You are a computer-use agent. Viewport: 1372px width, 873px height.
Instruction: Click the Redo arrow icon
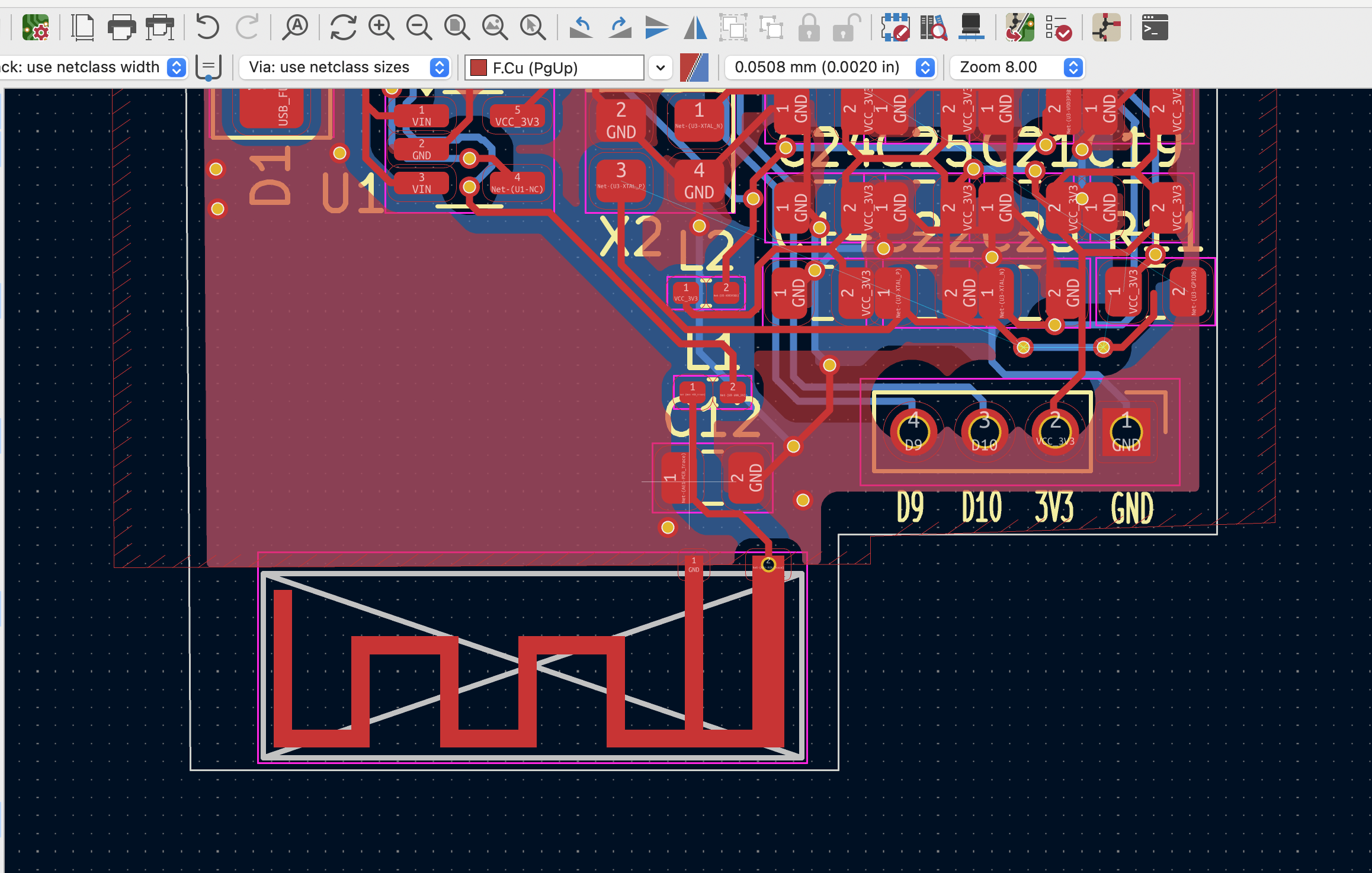click(247, 27)
